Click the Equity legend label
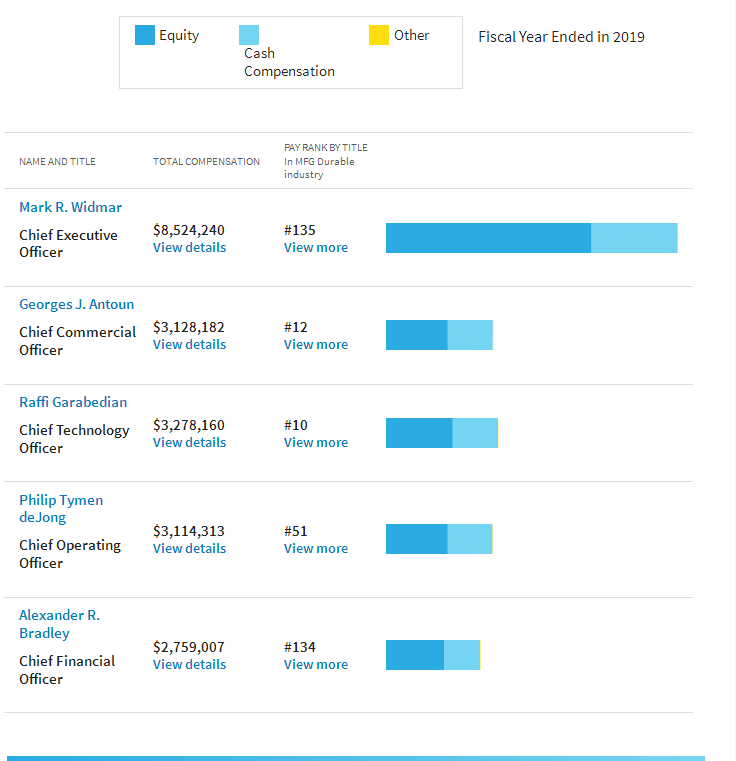736x761 pixels. (179, 35)
